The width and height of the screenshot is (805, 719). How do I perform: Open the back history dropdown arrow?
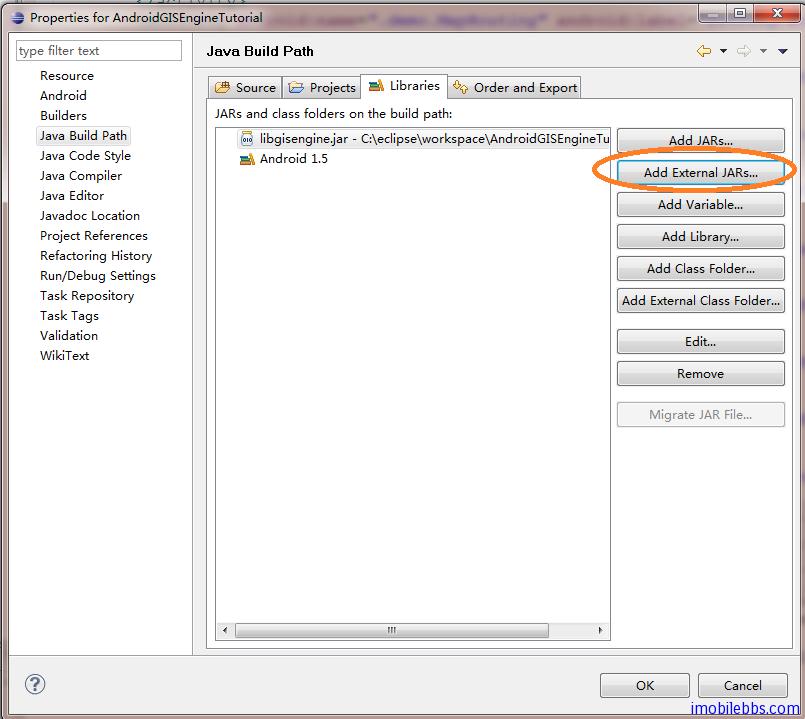pyautogui.click(x=722, y=51)
